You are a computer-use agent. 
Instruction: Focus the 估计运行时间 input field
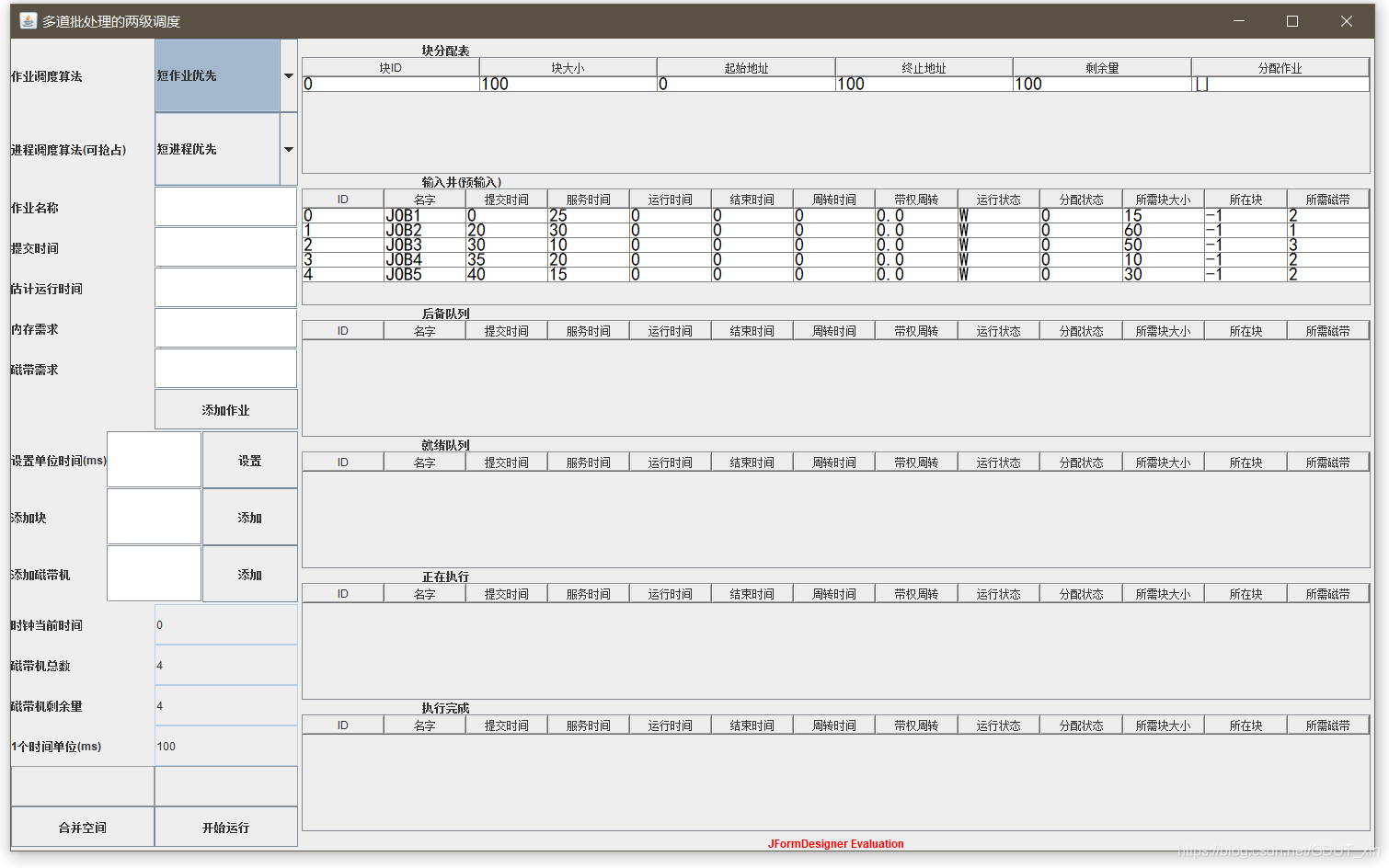pyautogui.click(x=226, y=288)
